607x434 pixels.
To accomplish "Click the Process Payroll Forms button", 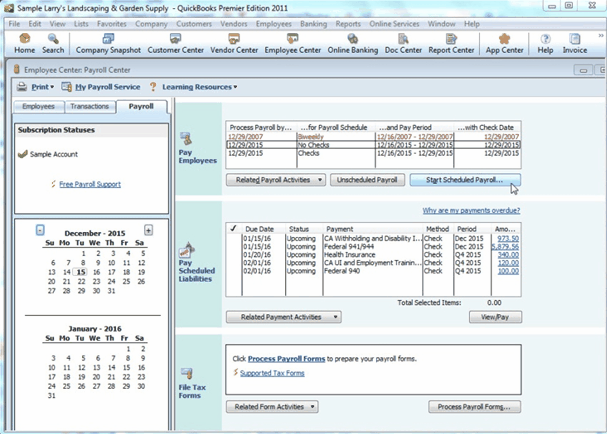I will [x=474, y=407].
